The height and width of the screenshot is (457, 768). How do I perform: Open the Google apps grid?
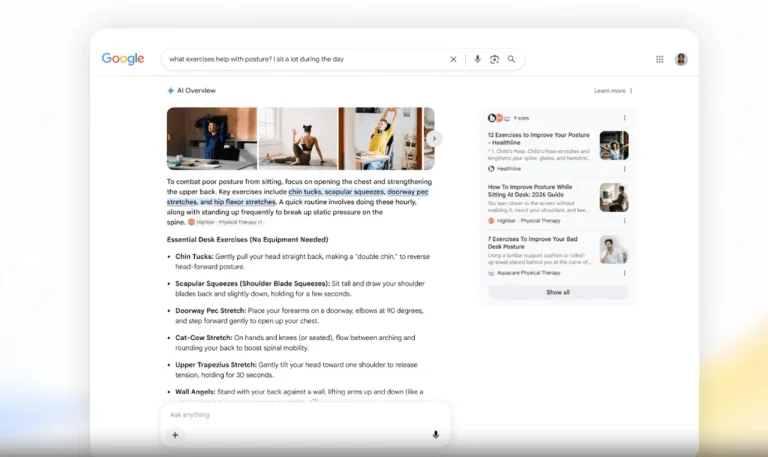click(x=660, y=59)
